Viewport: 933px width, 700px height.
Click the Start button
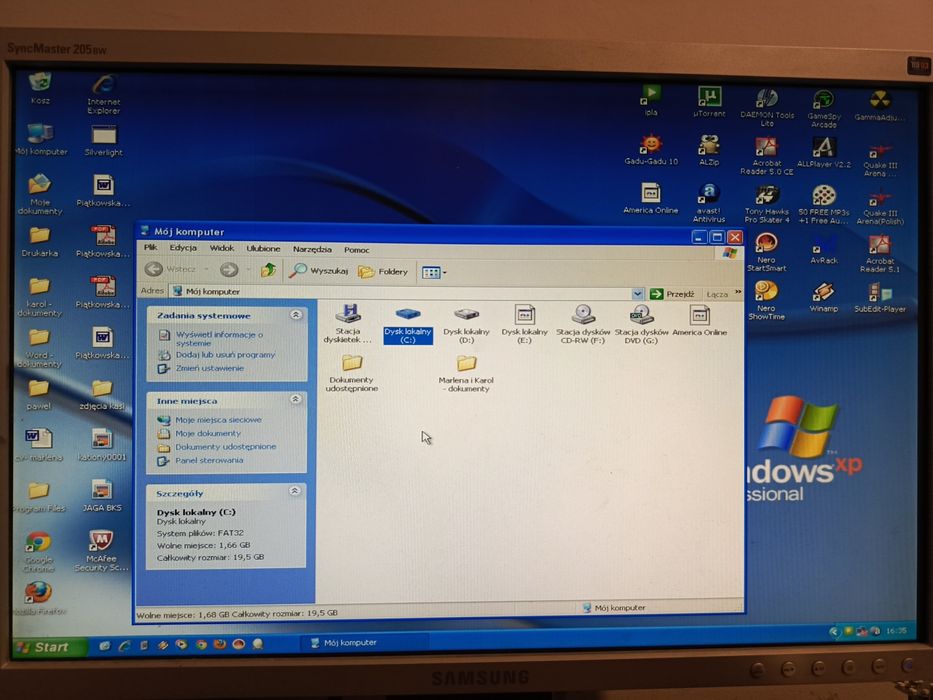click(49, 648)
